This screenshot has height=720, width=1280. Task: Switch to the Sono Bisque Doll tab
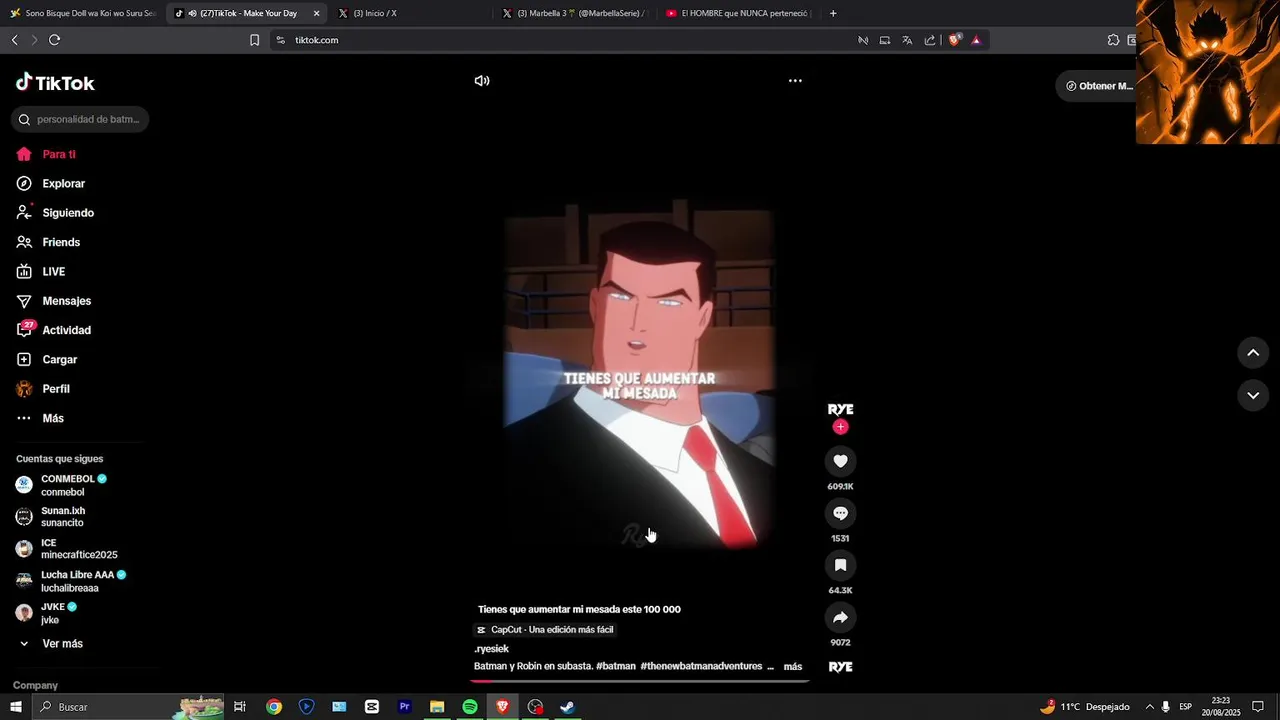tap(83, 13)
